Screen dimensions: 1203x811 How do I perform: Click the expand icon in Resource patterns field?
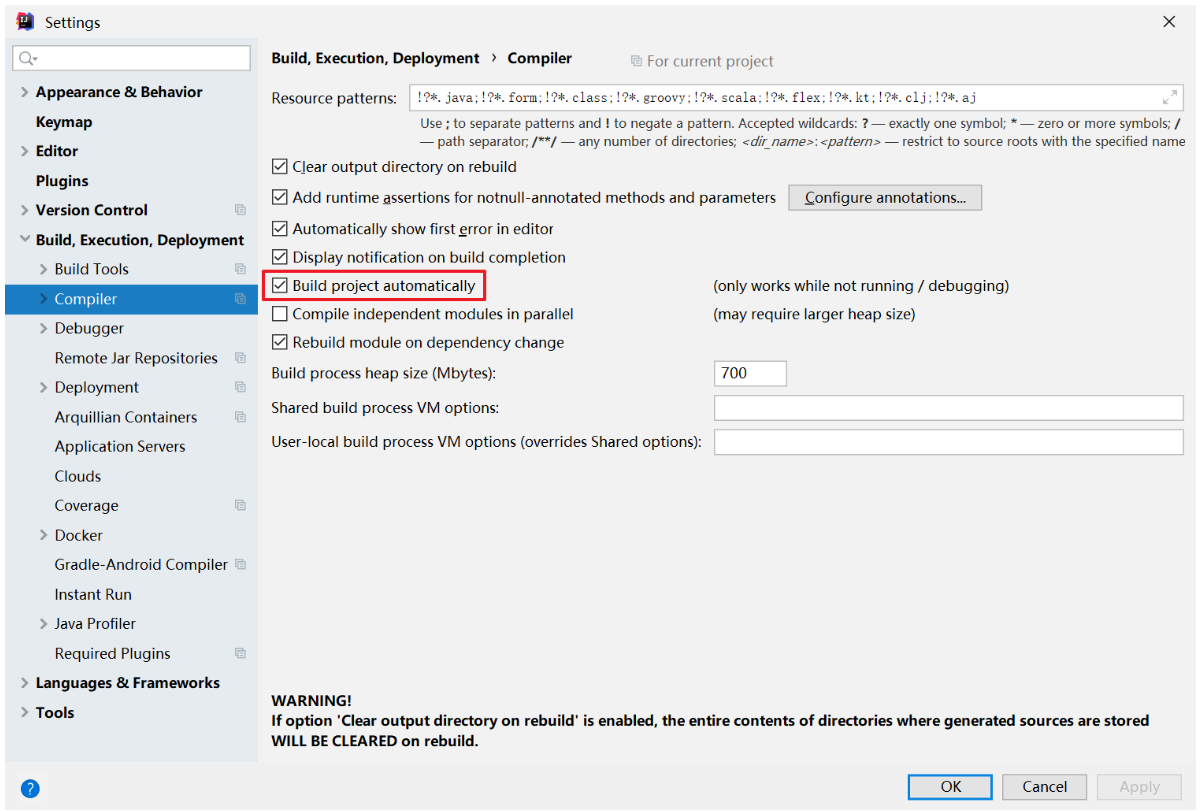1170,98
